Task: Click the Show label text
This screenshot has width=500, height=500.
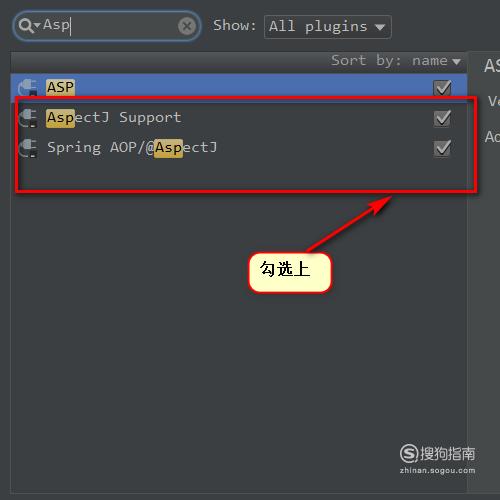Action: [234, 26]
